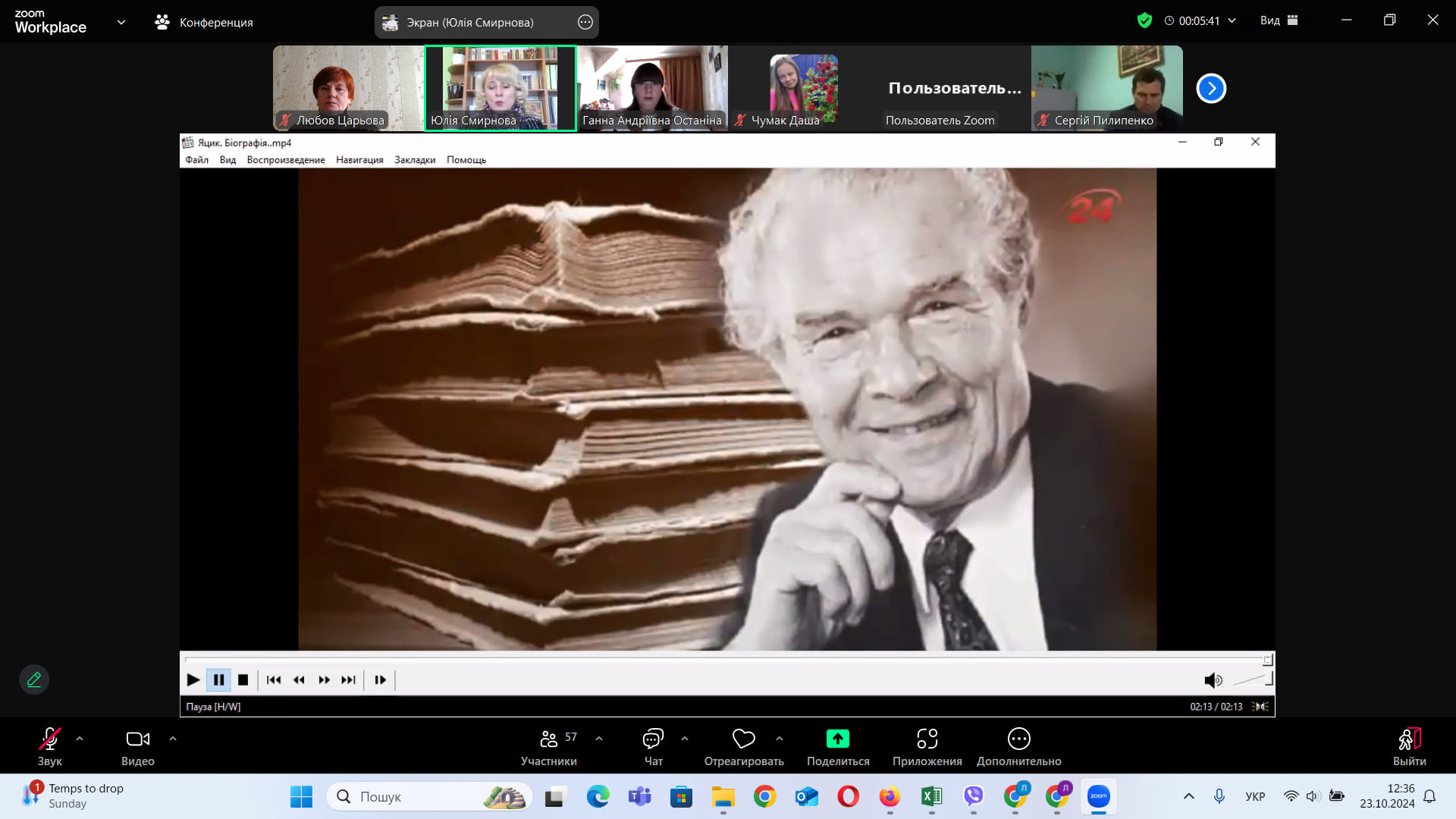This screenshot has height=819, width=1456.
Task: Click the Stop button in media player
Action: 243,680
